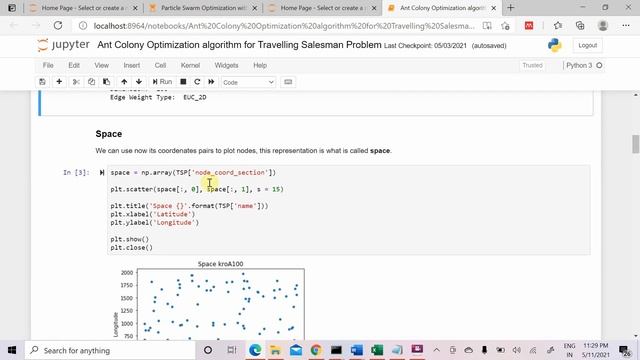Open the notification center icon
The width and height of the screenshot is (640, 360).
[624, 350]
